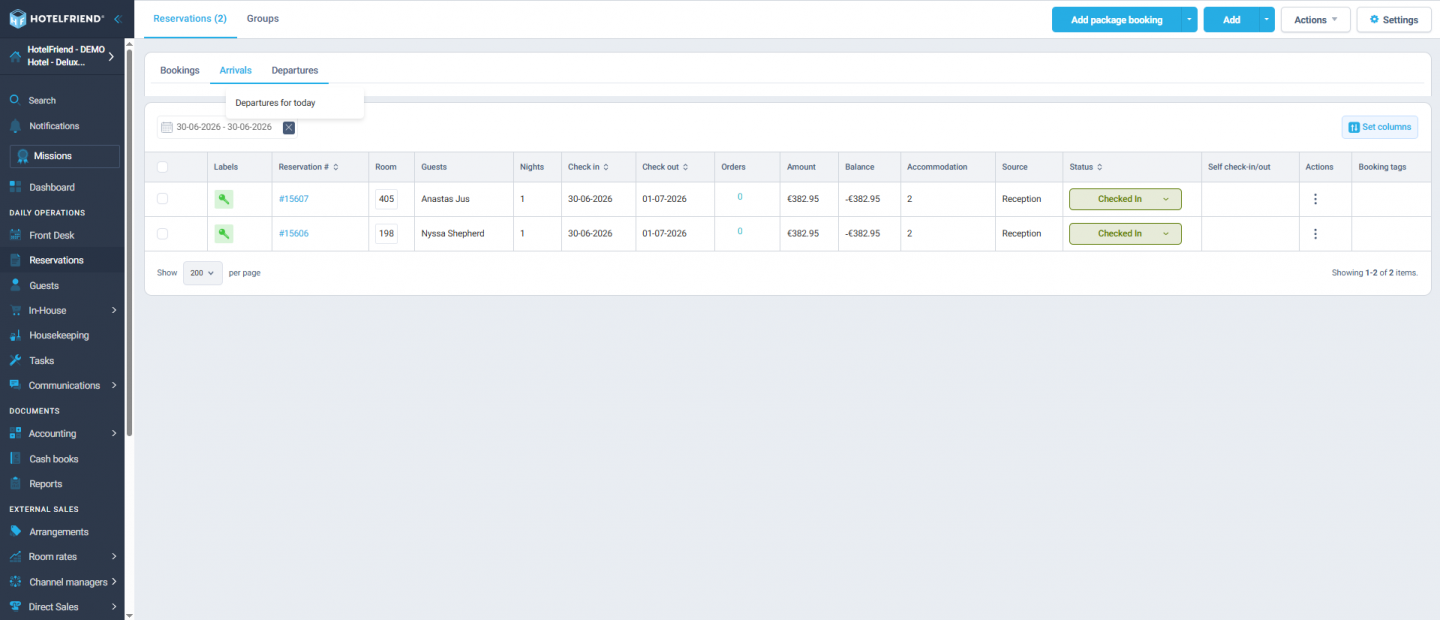Click Departures for today tooltip
Image resolution: width=1440 pixels, height=620 pixels.
[x=275, y=103]
